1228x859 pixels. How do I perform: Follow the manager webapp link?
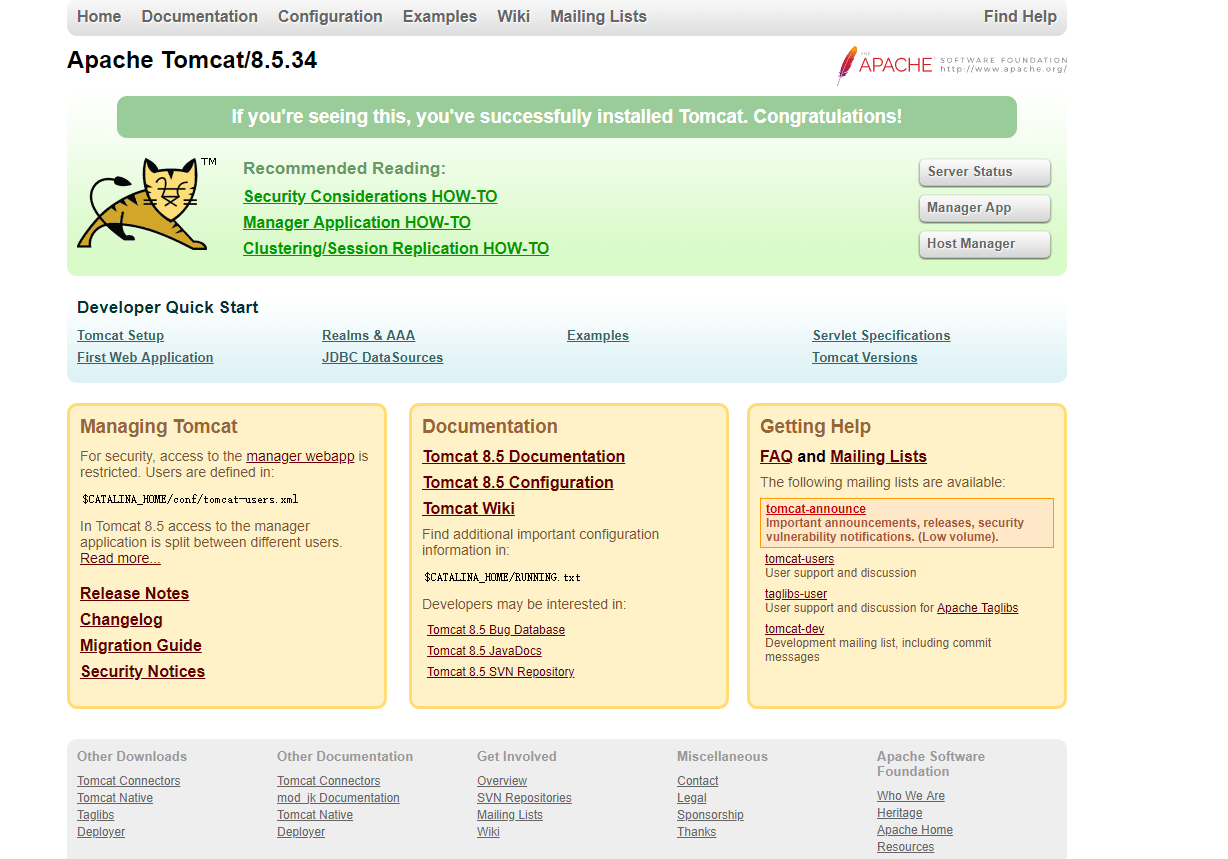coord(300,456)
